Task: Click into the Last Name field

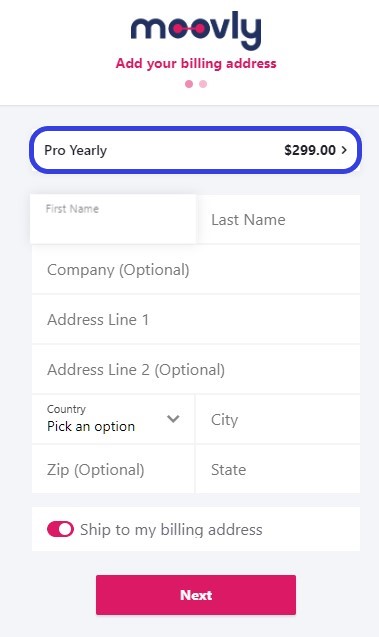Action: pyautogui.click(x=278, y=219)
